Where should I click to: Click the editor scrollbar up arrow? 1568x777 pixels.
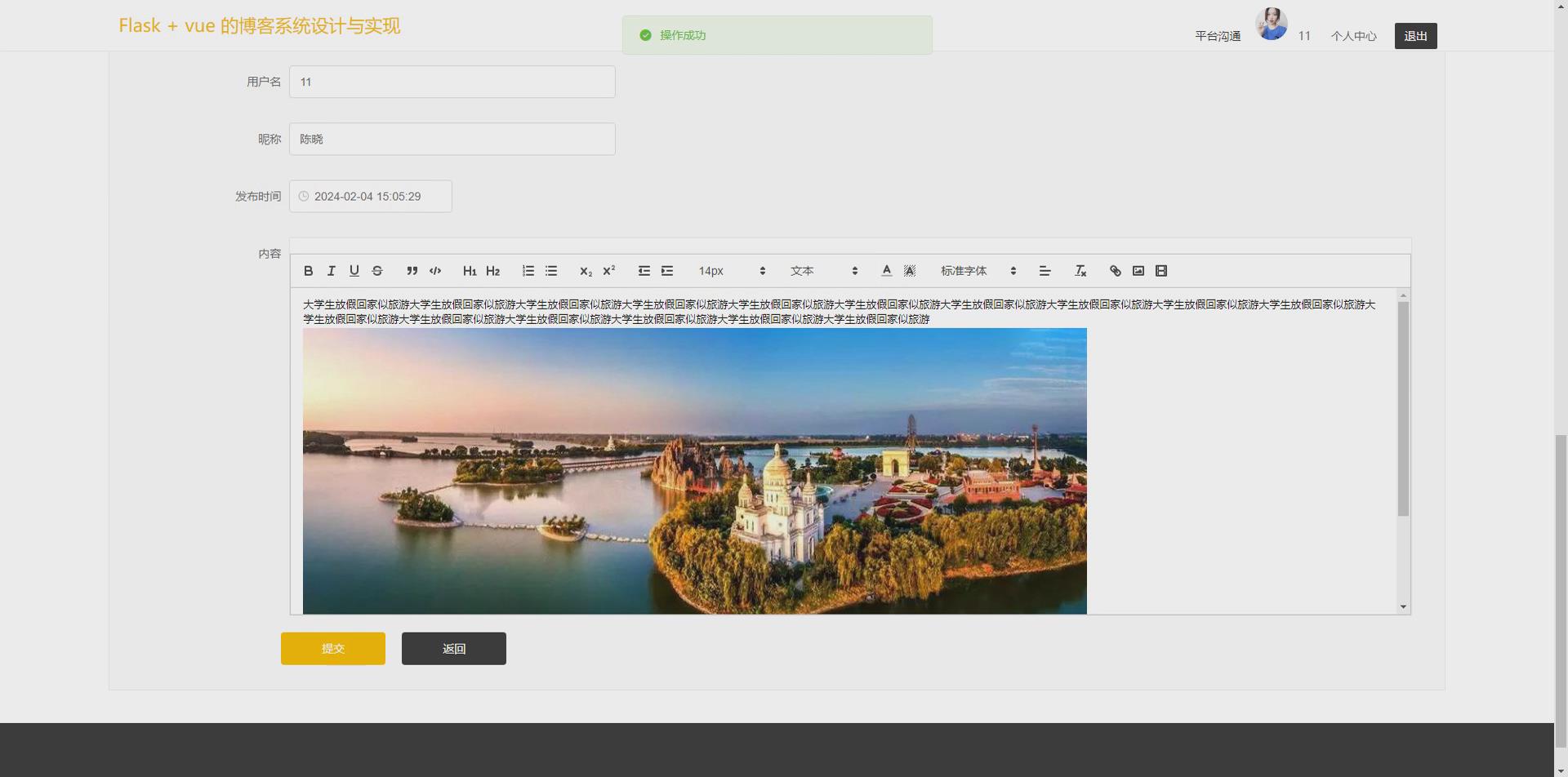pyautogui.click(x=1403, y=295)
